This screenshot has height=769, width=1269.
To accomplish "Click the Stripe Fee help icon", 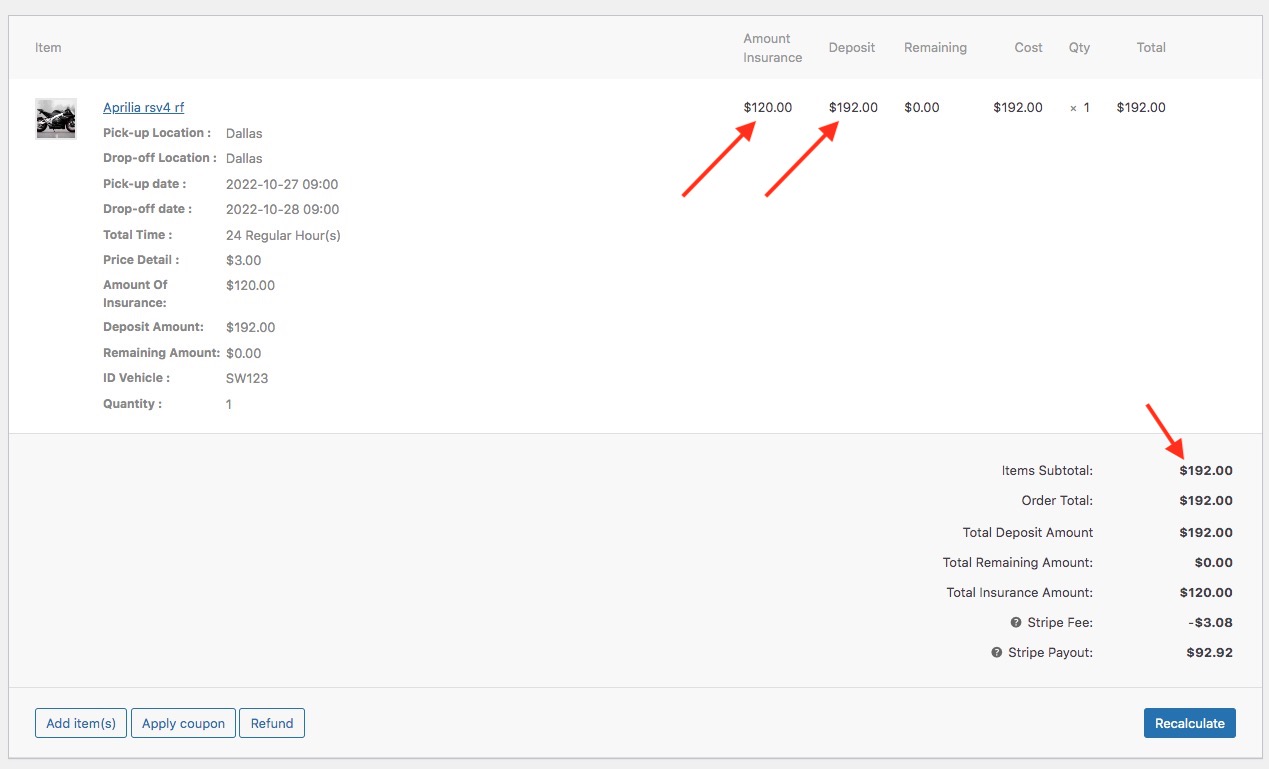I will coord(1017,623).
